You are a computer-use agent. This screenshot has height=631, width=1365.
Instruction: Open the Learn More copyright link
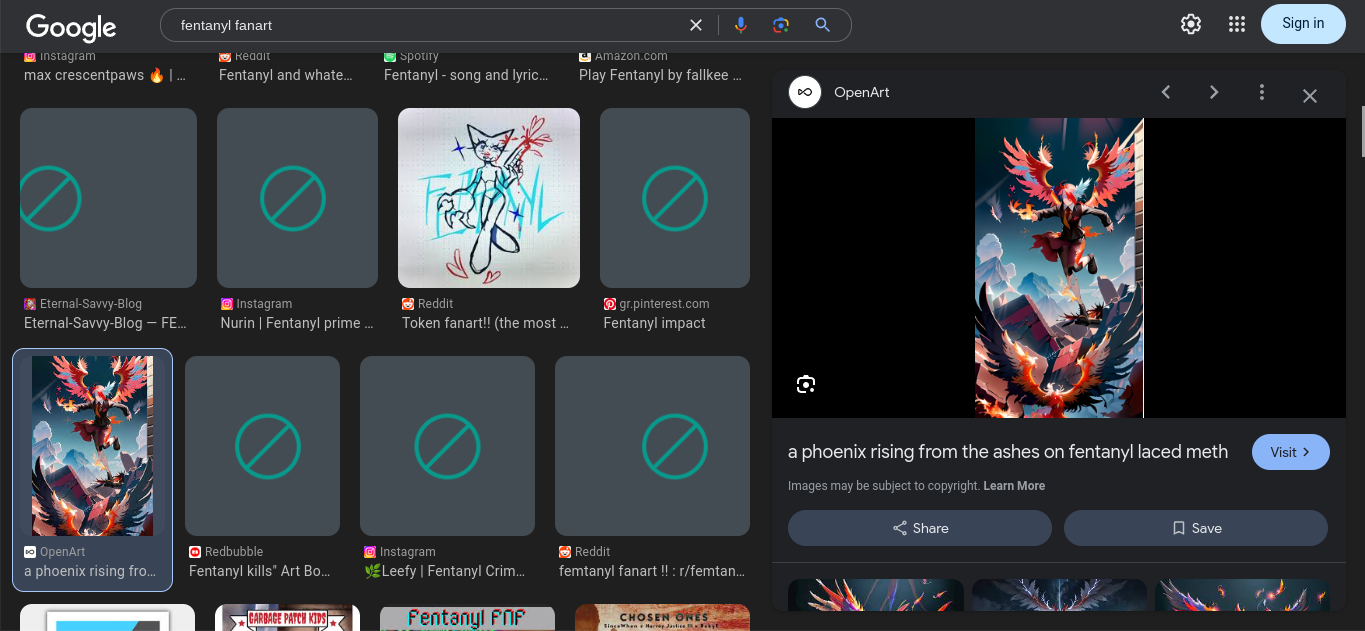click(1014, 486)
